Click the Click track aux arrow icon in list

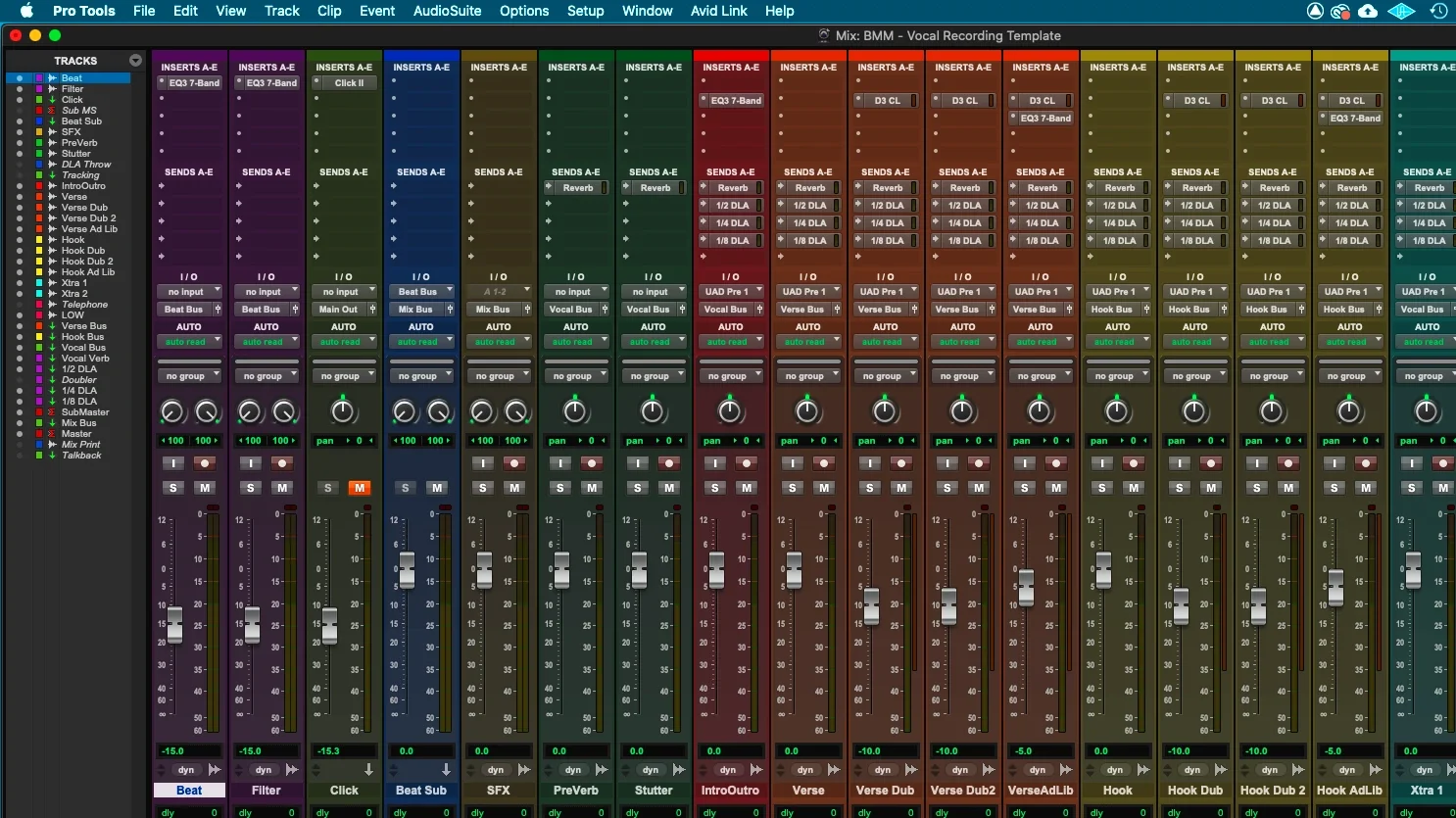point(53,100)
